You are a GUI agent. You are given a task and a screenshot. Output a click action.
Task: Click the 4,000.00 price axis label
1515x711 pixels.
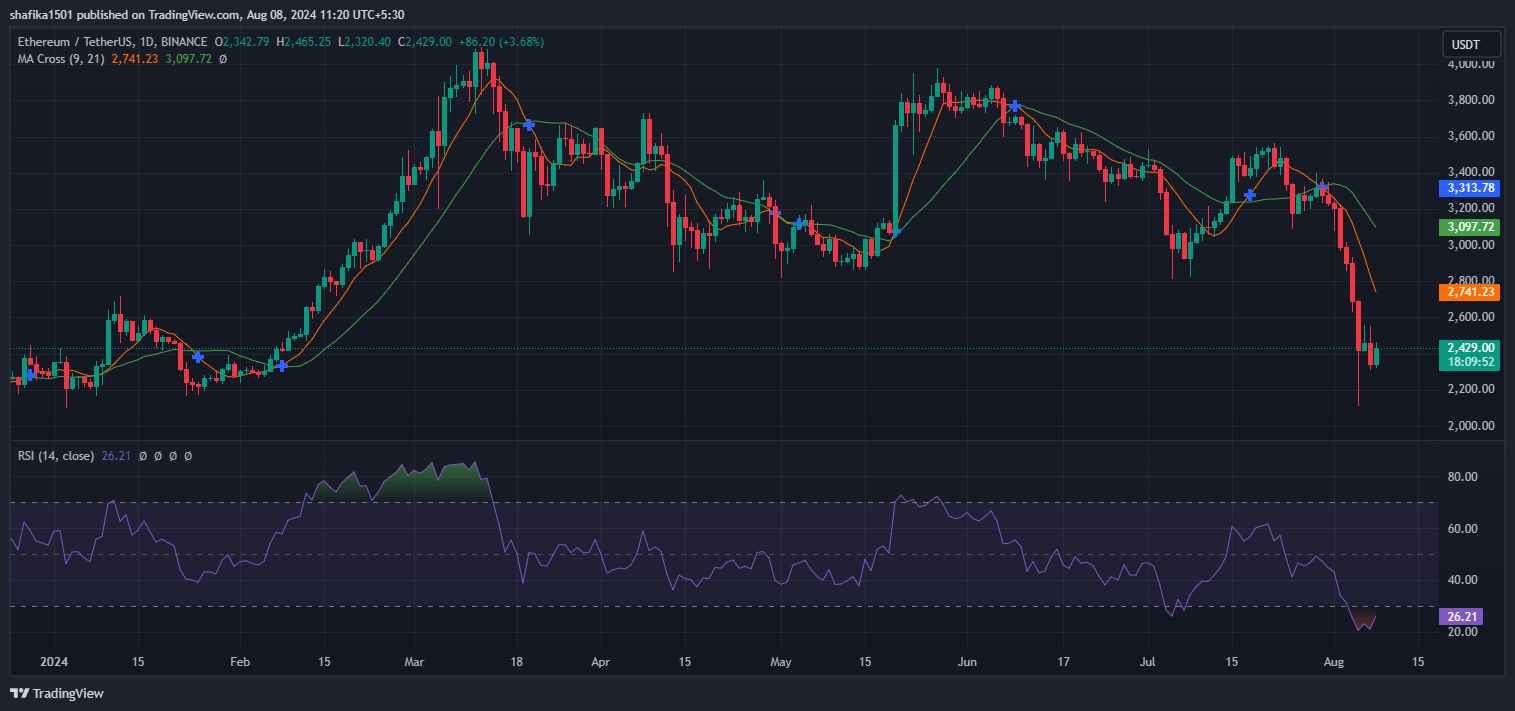(1470, 64)
